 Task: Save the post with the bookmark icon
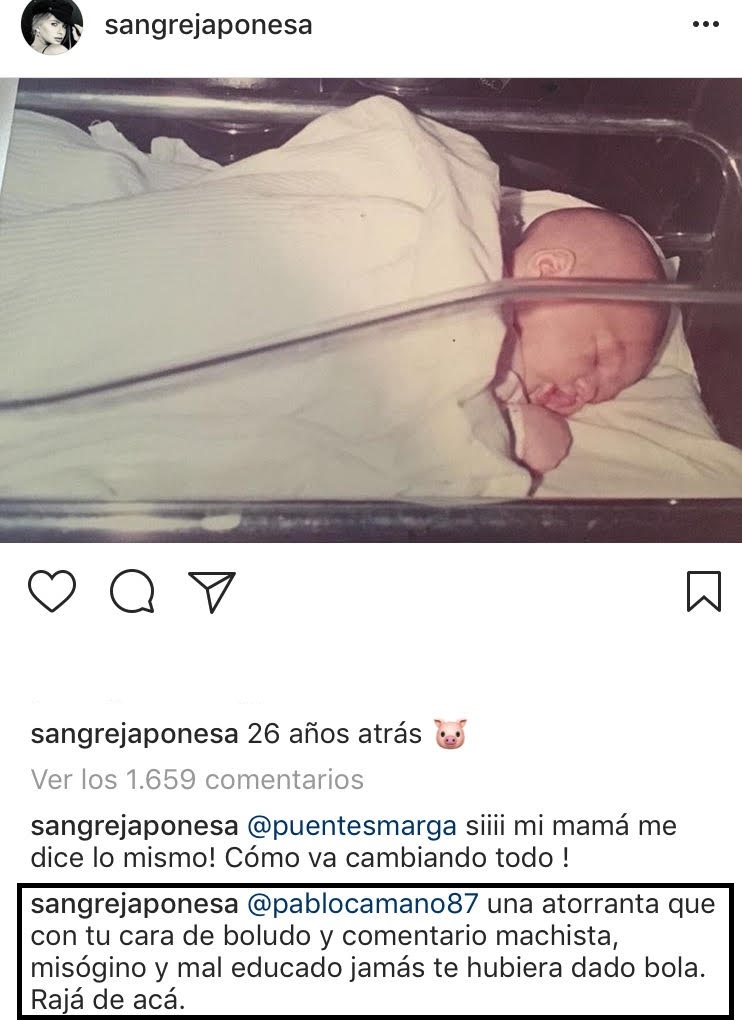[703, 591]
